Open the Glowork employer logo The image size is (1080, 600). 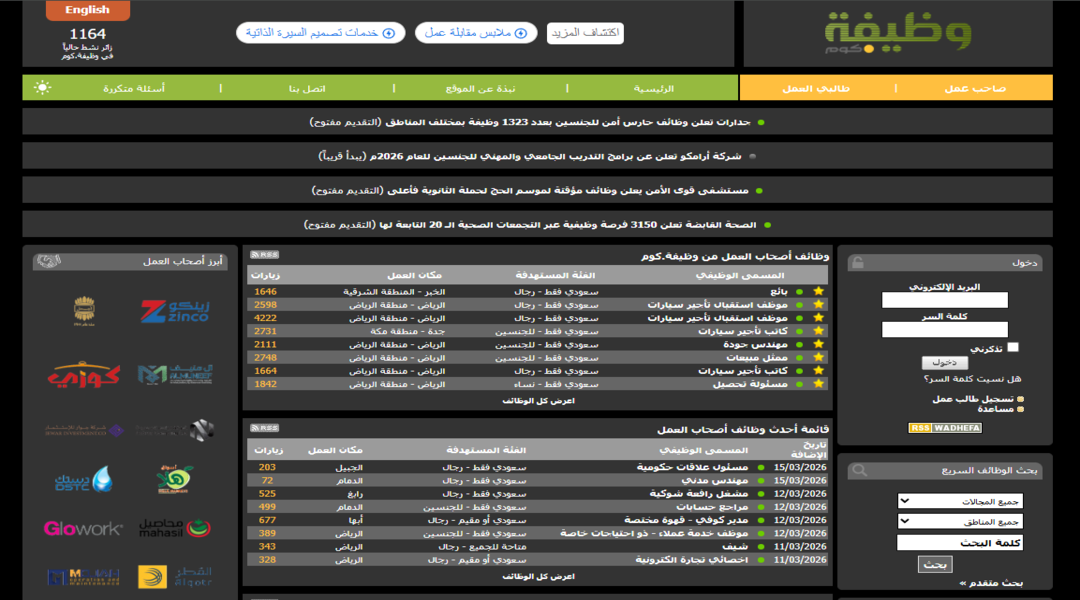(x=85, y=528)
